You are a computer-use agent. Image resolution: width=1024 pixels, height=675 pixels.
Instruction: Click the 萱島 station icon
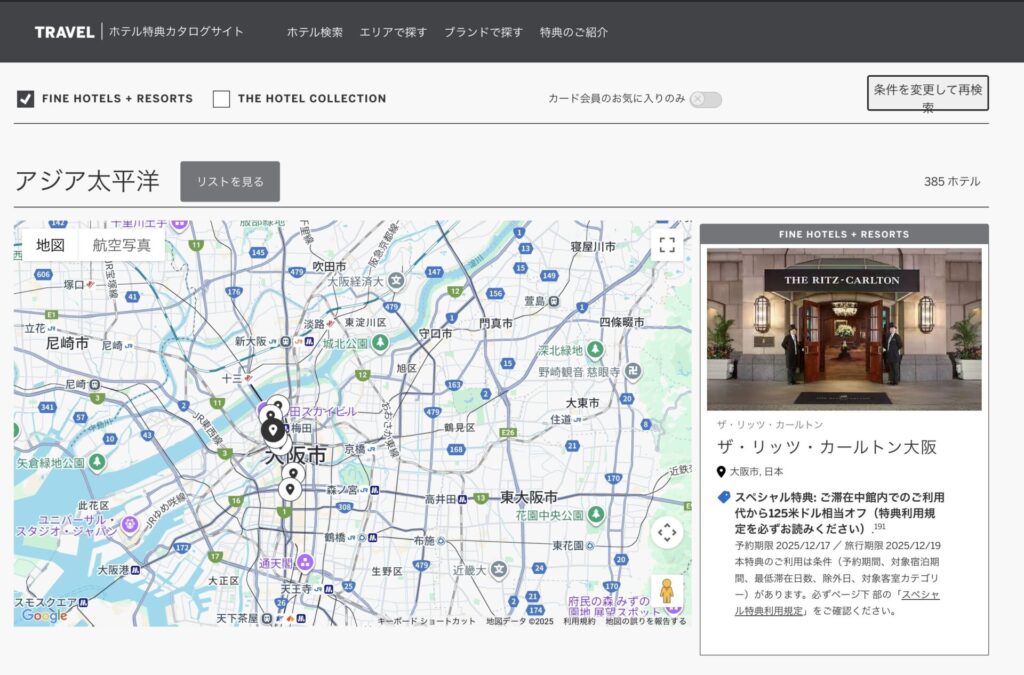pyautogui.click(x=554, y=301)
